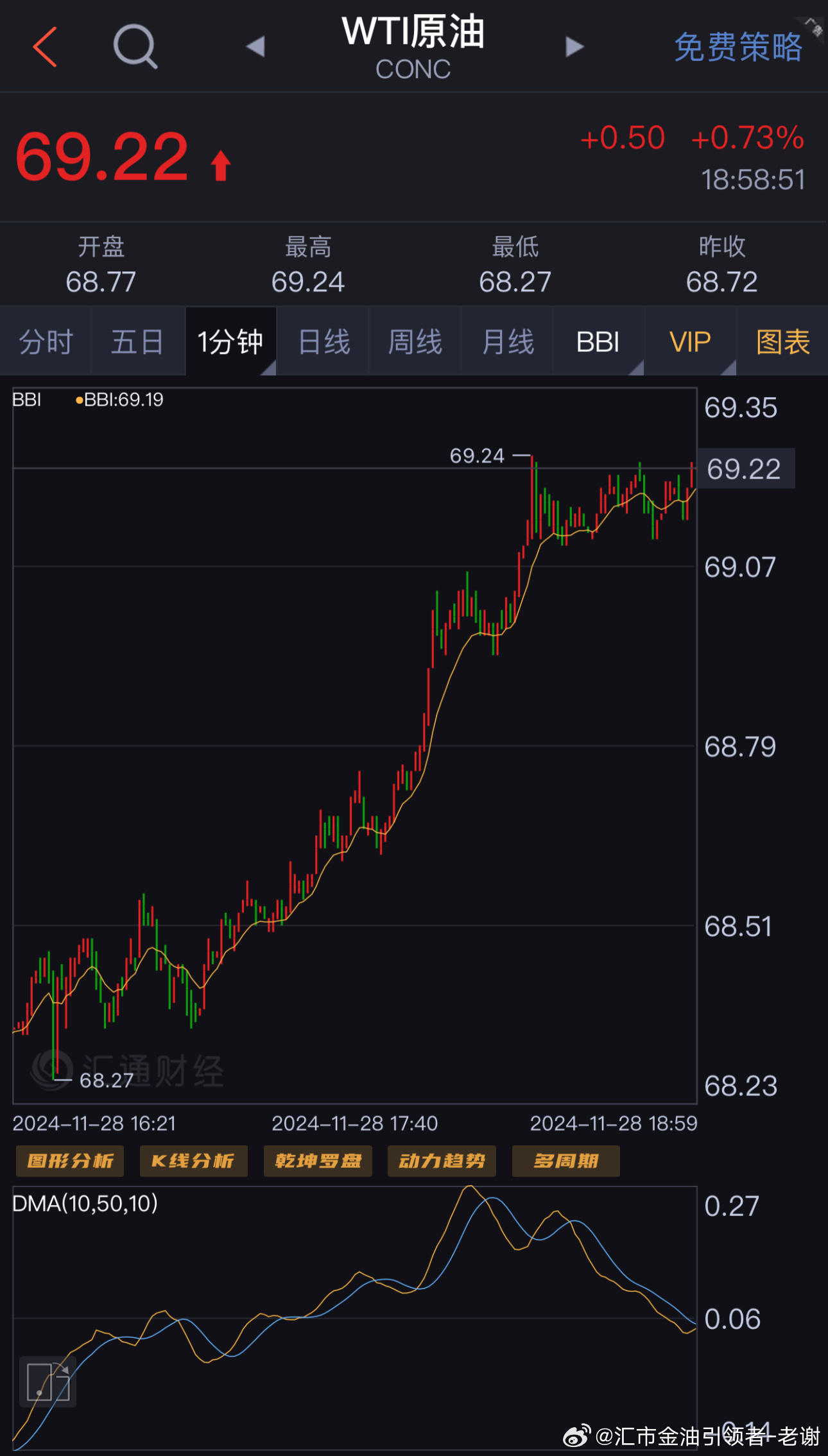Switch to the 分时 tab

coord(46,341)
